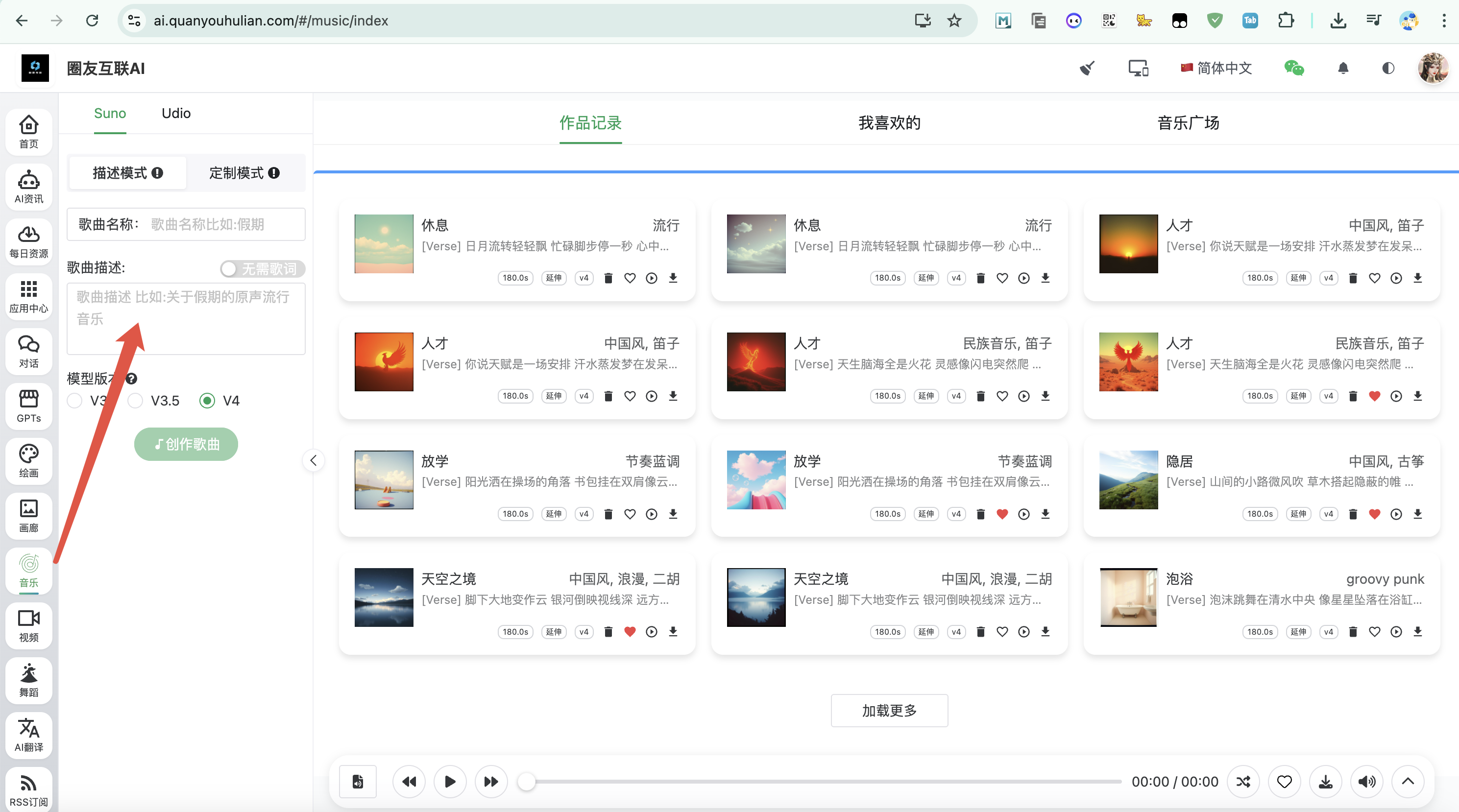Mute volume speaker in player bar
This screenshot has height=812, width=1459.
coord(1367,782)
